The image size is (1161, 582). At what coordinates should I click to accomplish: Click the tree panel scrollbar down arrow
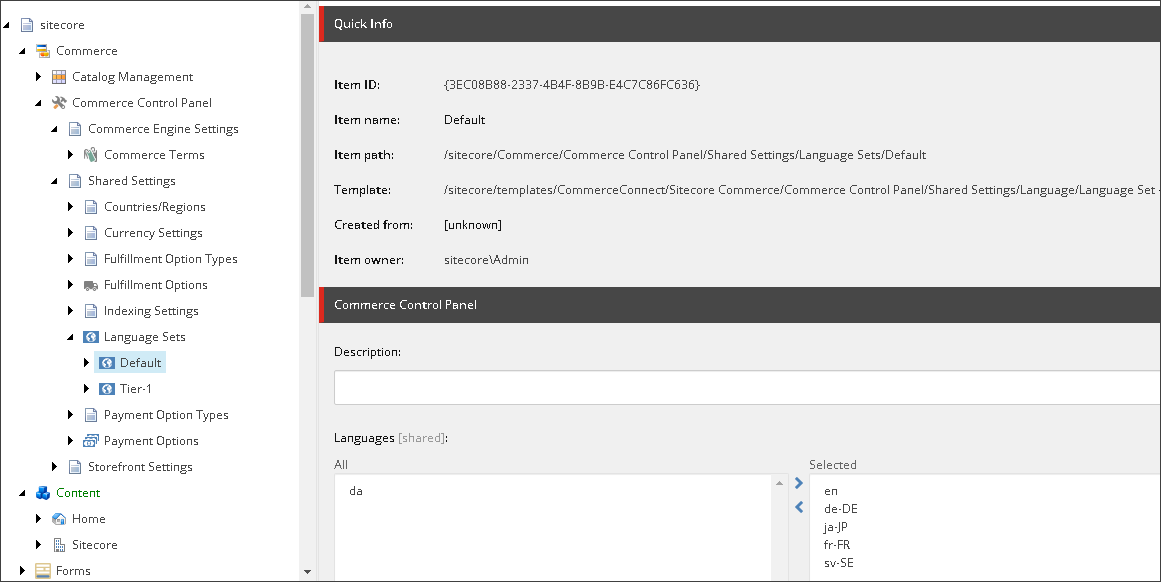point(307,572)
